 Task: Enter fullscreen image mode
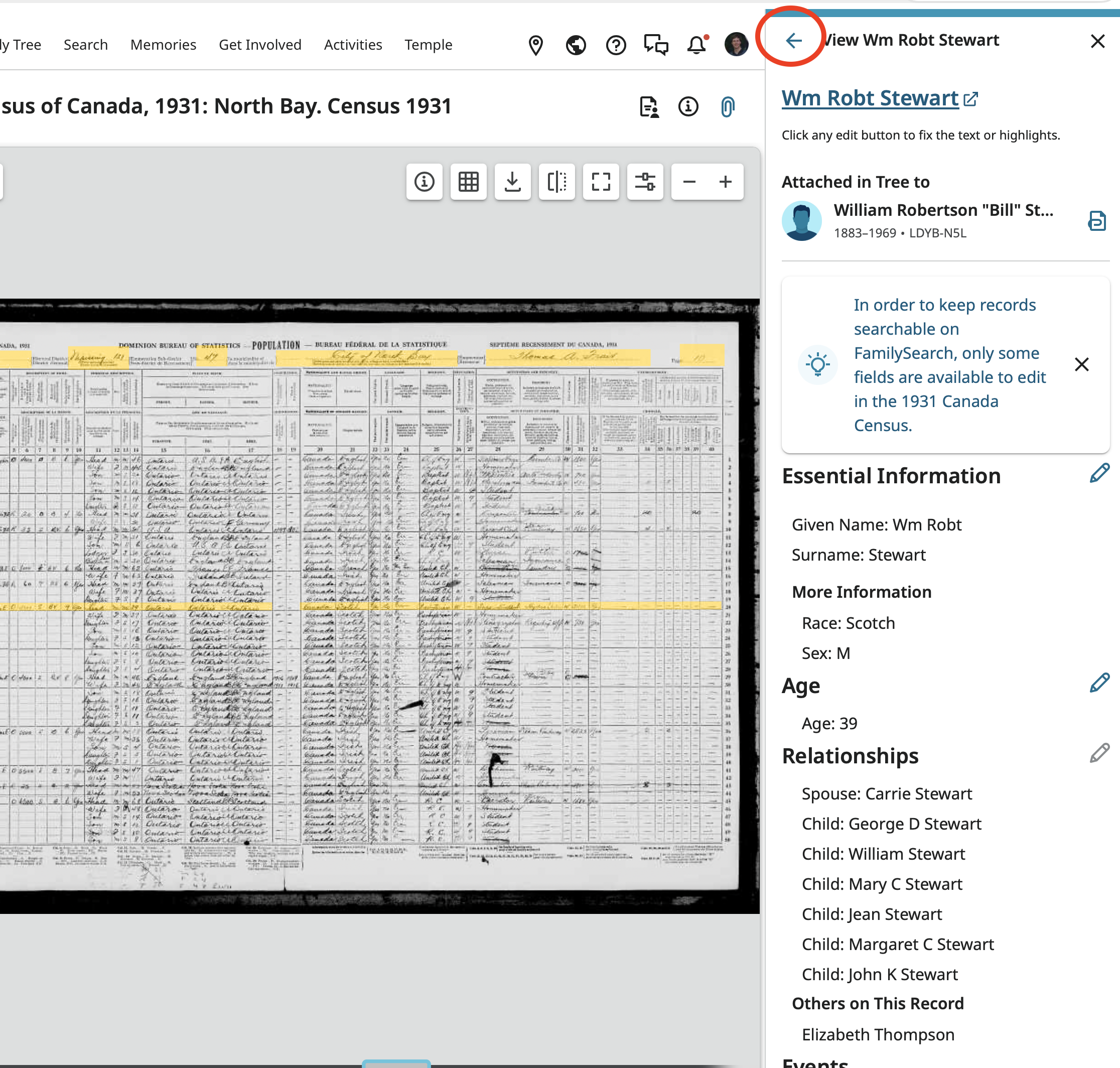[x=601, y=182]
